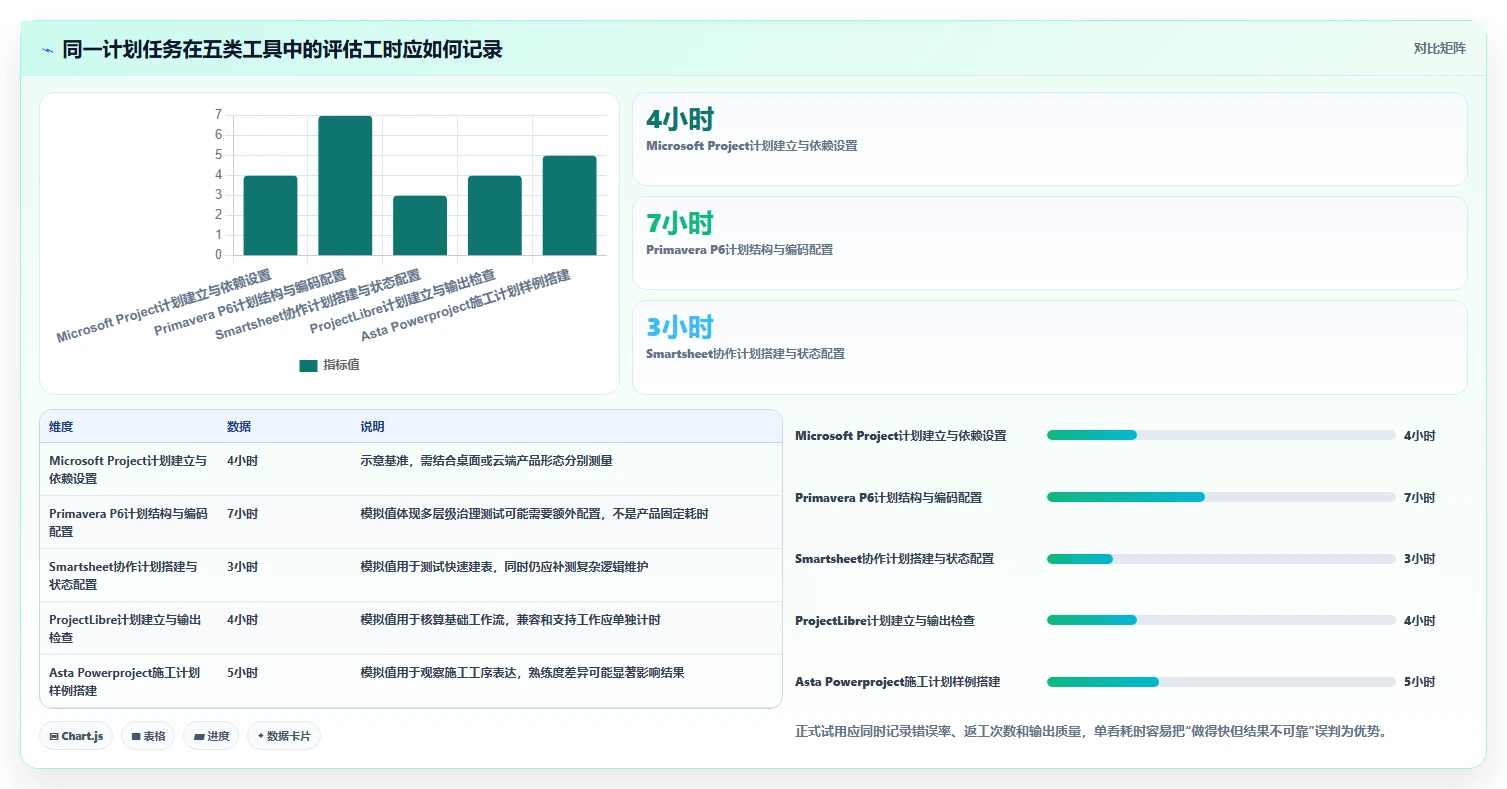Click the y-axis label 7 on chart

(x=218, y=115)
